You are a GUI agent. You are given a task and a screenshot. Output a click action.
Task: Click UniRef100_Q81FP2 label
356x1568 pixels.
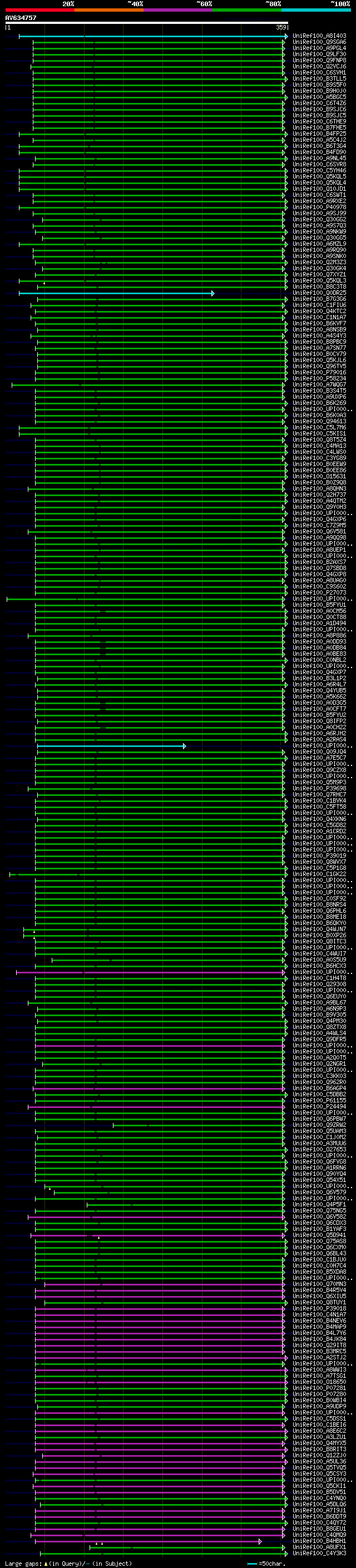tap(319, 721)
